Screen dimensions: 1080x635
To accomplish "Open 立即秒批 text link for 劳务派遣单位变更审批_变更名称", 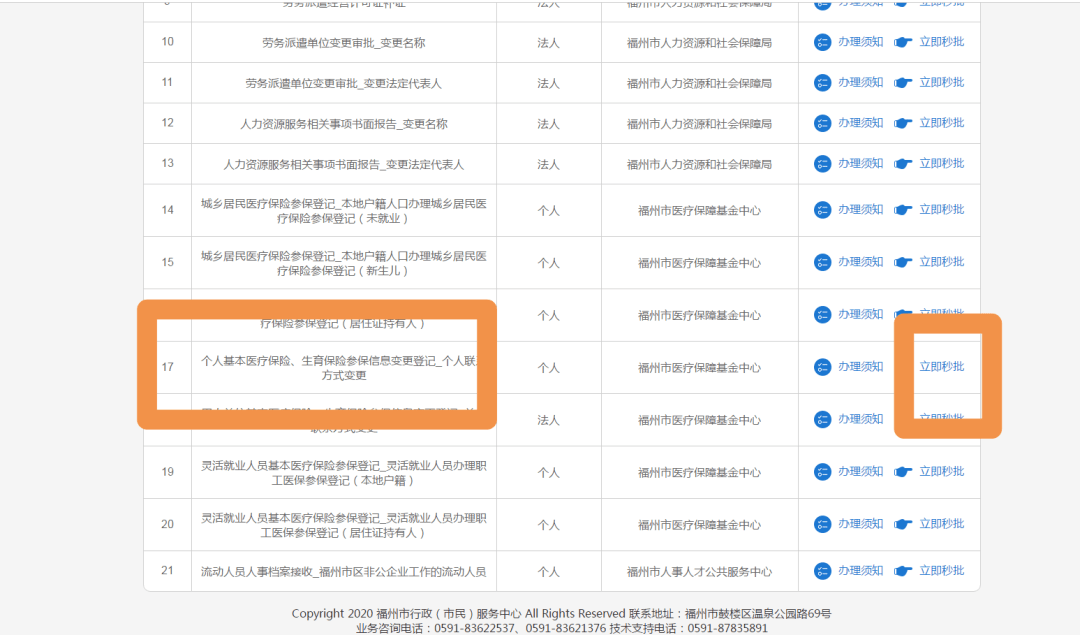I will coord(941,42).
